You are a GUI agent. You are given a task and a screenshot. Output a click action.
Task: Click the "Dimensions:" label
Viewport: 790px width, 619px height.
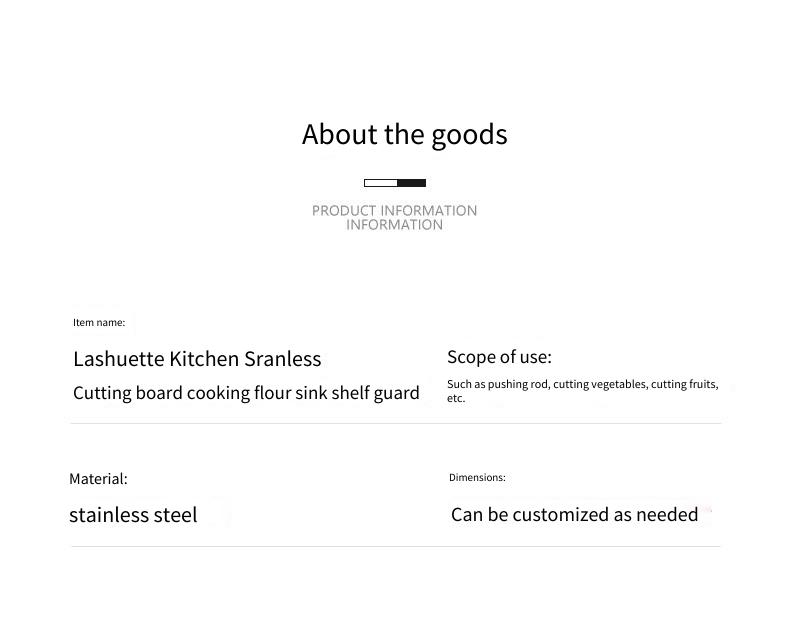tap(477, 477)
